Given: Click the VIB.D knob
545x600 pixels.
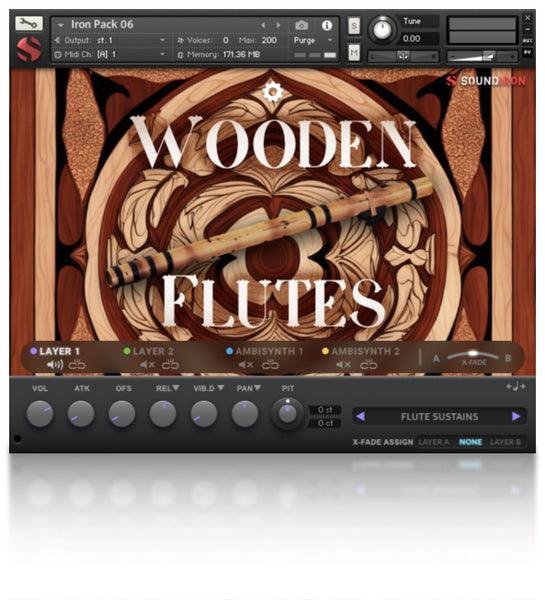Looking at the screenshot, I should point(204,414).
